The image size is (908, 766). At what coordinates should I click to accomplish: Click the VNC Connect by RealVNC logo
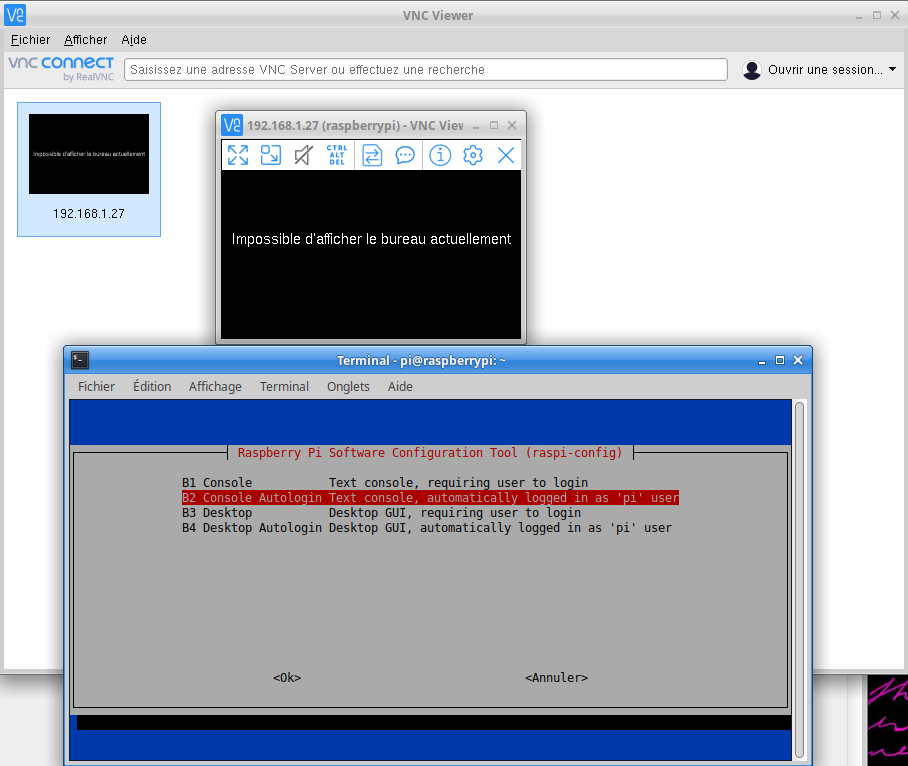tap(61, 68)
